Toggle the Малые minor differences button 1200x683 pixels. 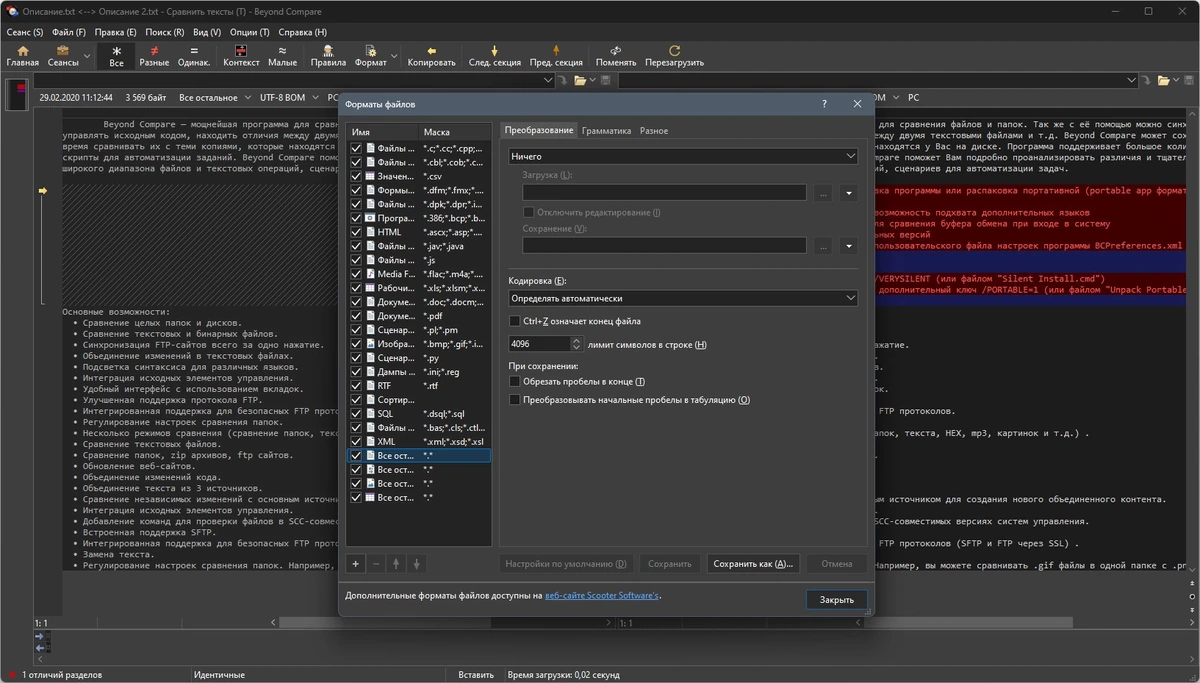[x=282, y=56]
